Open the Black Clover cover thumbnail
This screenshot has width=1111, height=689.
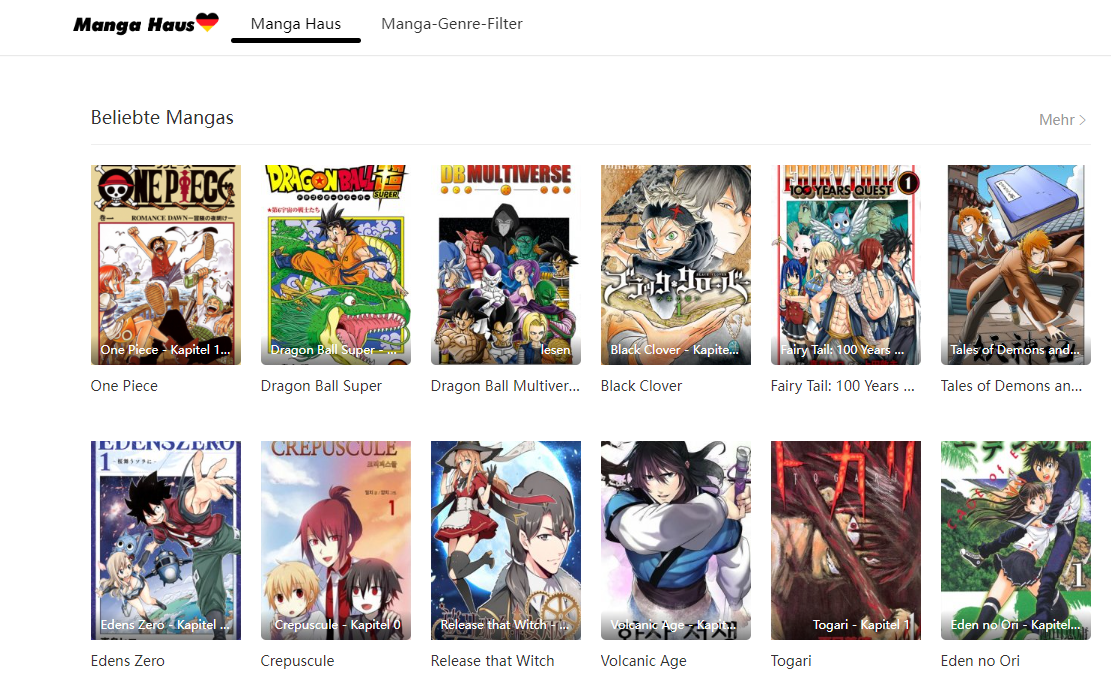point(676,265)
